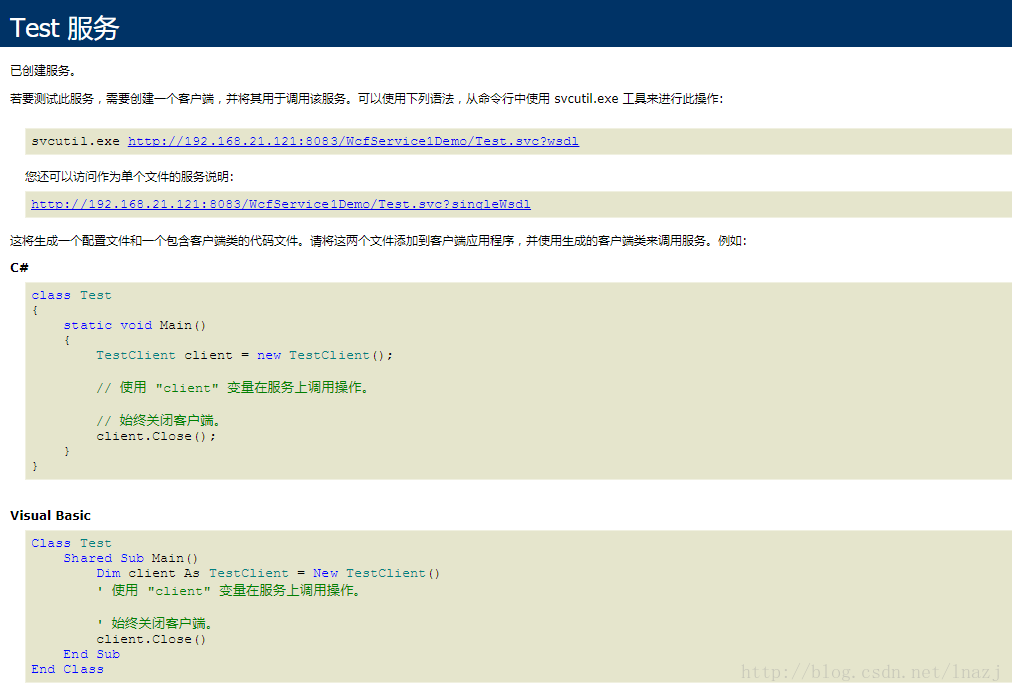This screenshot has height=692, width=1012.
Task: Click the paragraph beginning '这将生成一个配置文件'
Action: coord(378,240)
